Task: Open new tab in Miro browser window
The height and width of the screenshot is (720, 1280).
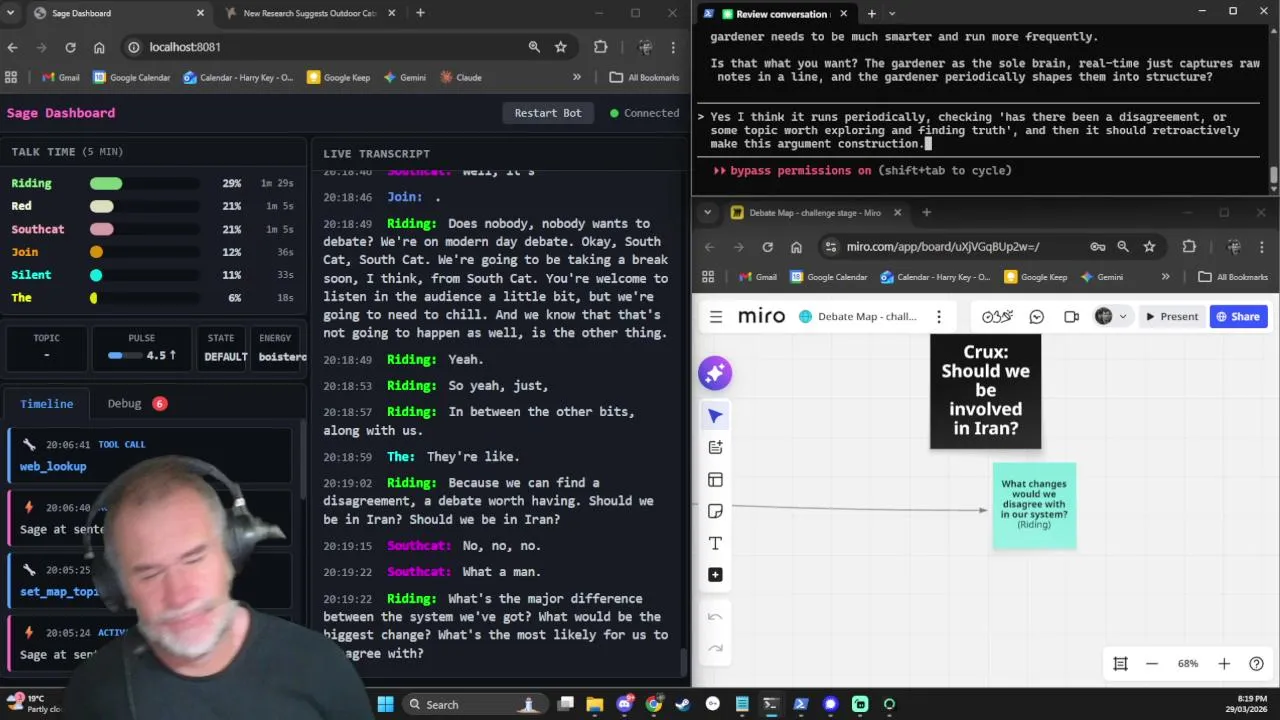Action: pyautogui.click(x=926, y=212)
